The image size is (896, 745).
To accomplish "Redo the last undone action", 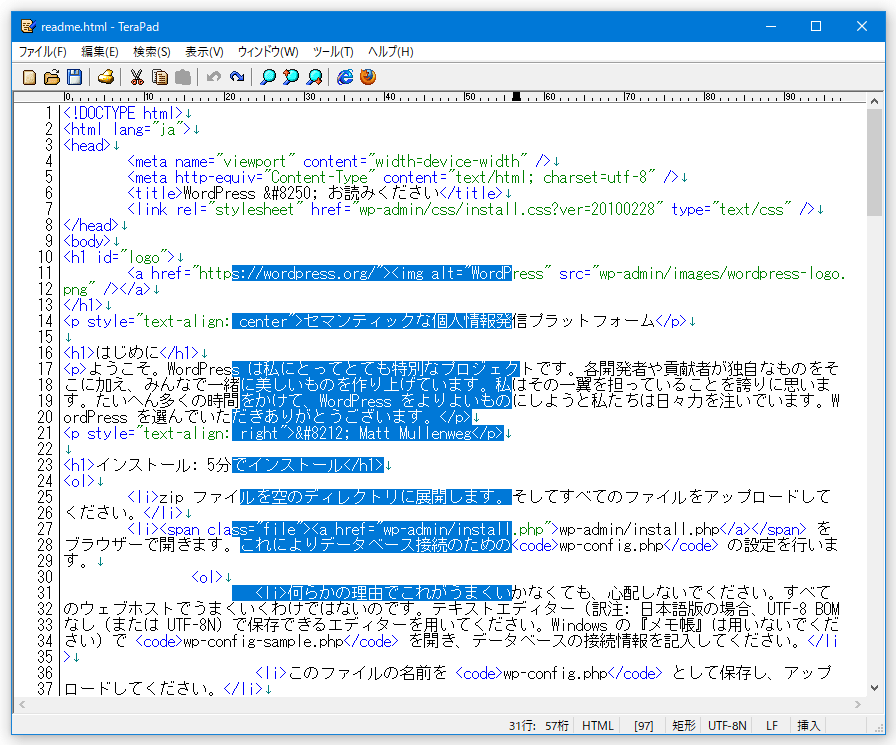I will (237, 77).
